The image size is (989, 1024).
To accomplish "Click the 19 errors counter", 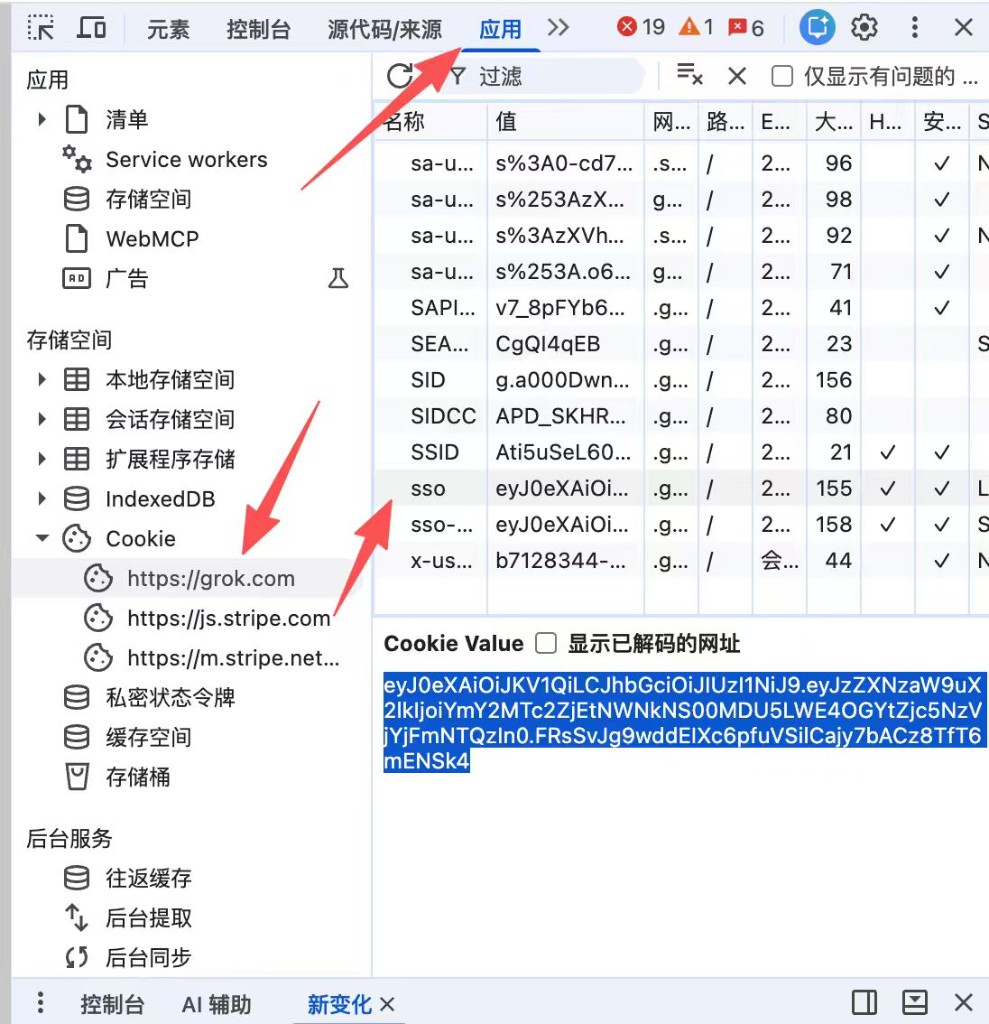I will pyautogui.click(x=641, y=27).
